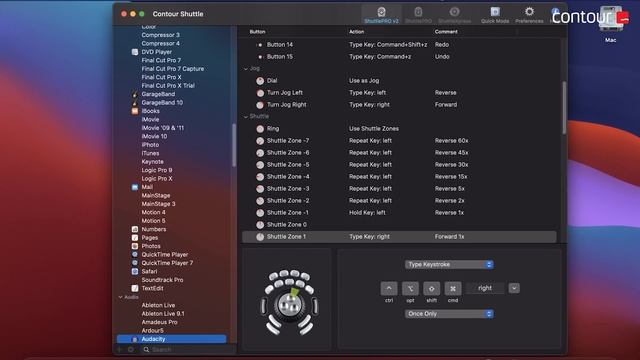Viewport: 640px width, 360px height.
Task: Click the Mail app icon
Action: pyautogui.click(x=135, y=187)
